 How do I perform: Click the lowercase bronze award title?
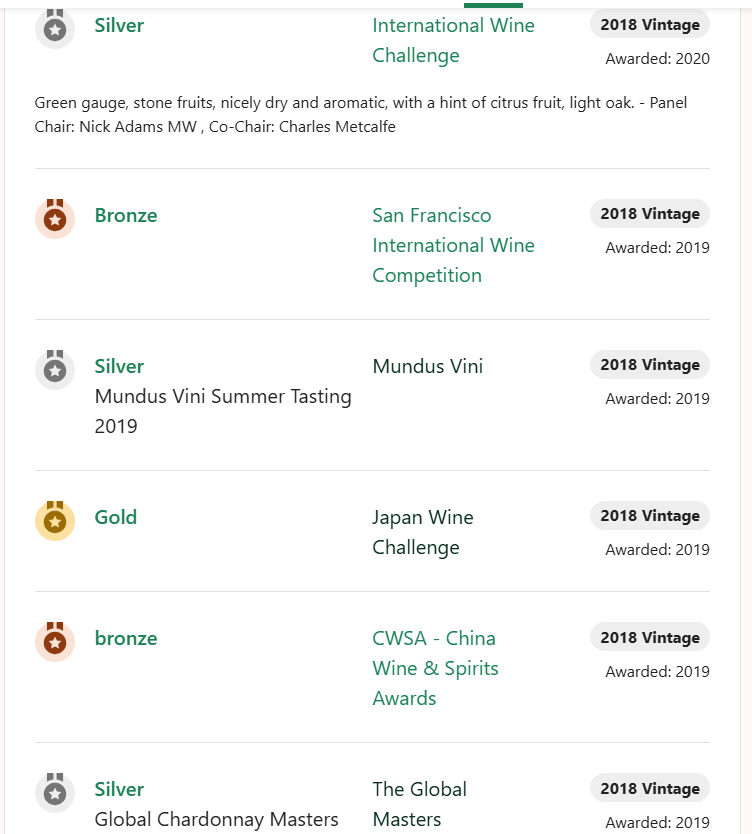pyautogui.click(x=126, y=638)
